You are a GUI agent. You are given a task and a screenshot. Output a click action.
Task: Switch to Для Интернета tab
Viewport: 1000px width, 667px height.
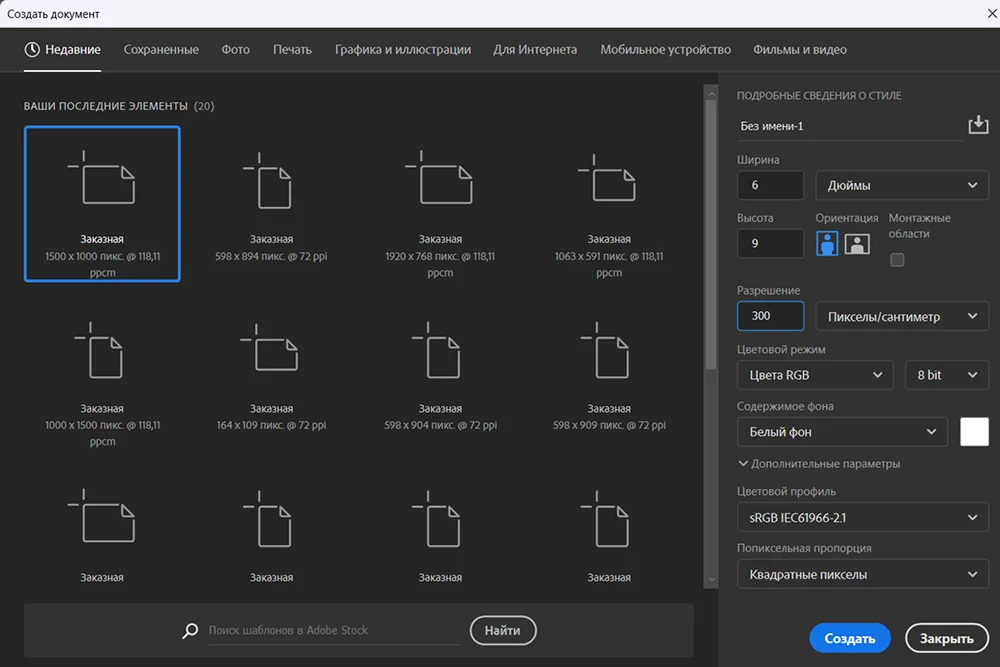(535, 50)
